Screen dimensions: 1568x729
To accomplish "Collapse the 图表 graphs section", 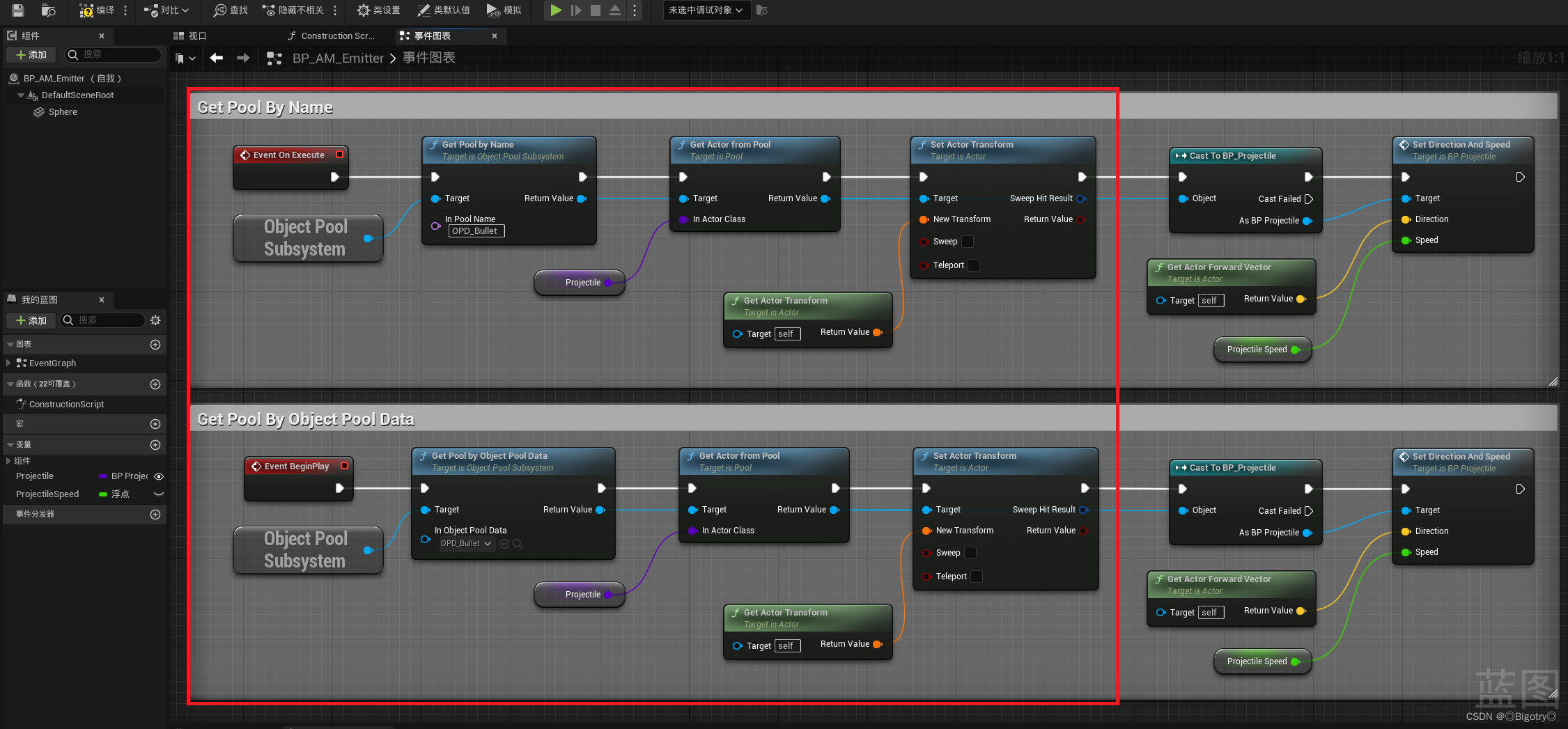I will (10, 344).
